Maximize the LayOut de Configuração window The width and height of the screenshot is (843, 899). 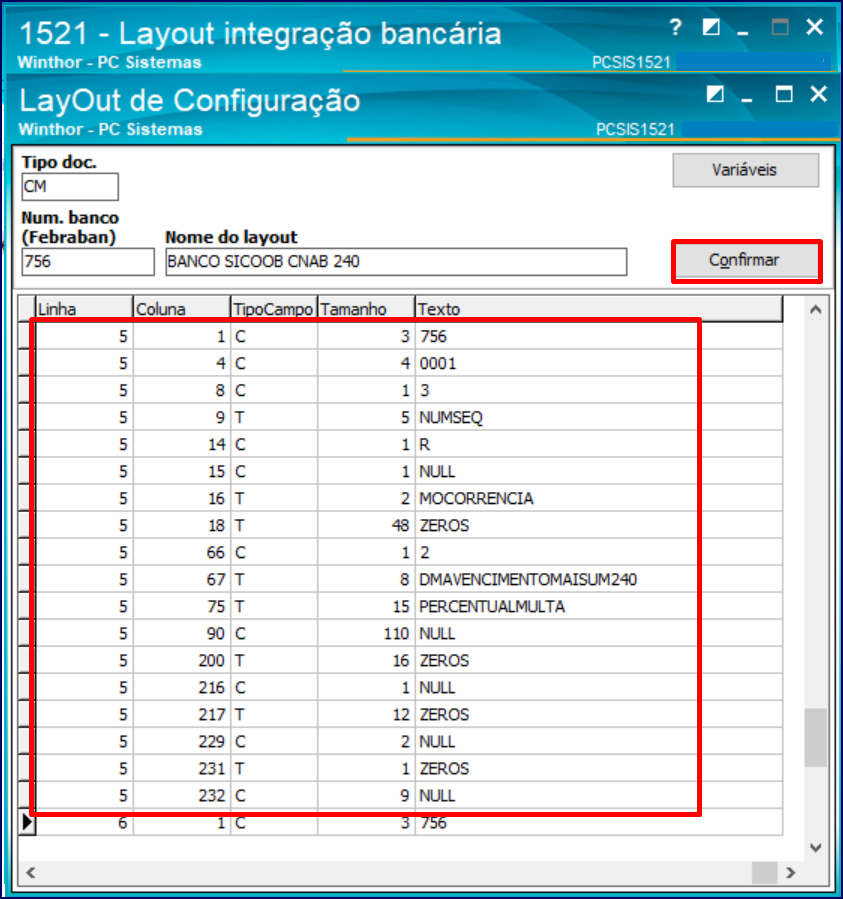(x=784, y=94)
